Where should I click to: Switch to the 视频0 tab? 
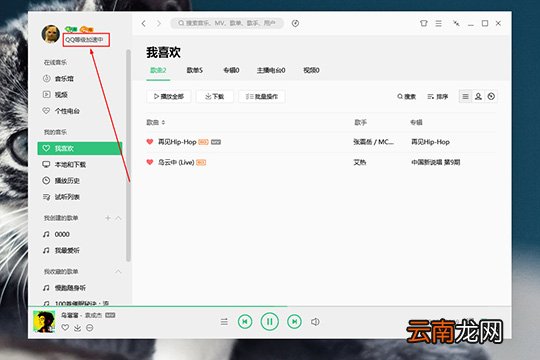tap(311, 70)
